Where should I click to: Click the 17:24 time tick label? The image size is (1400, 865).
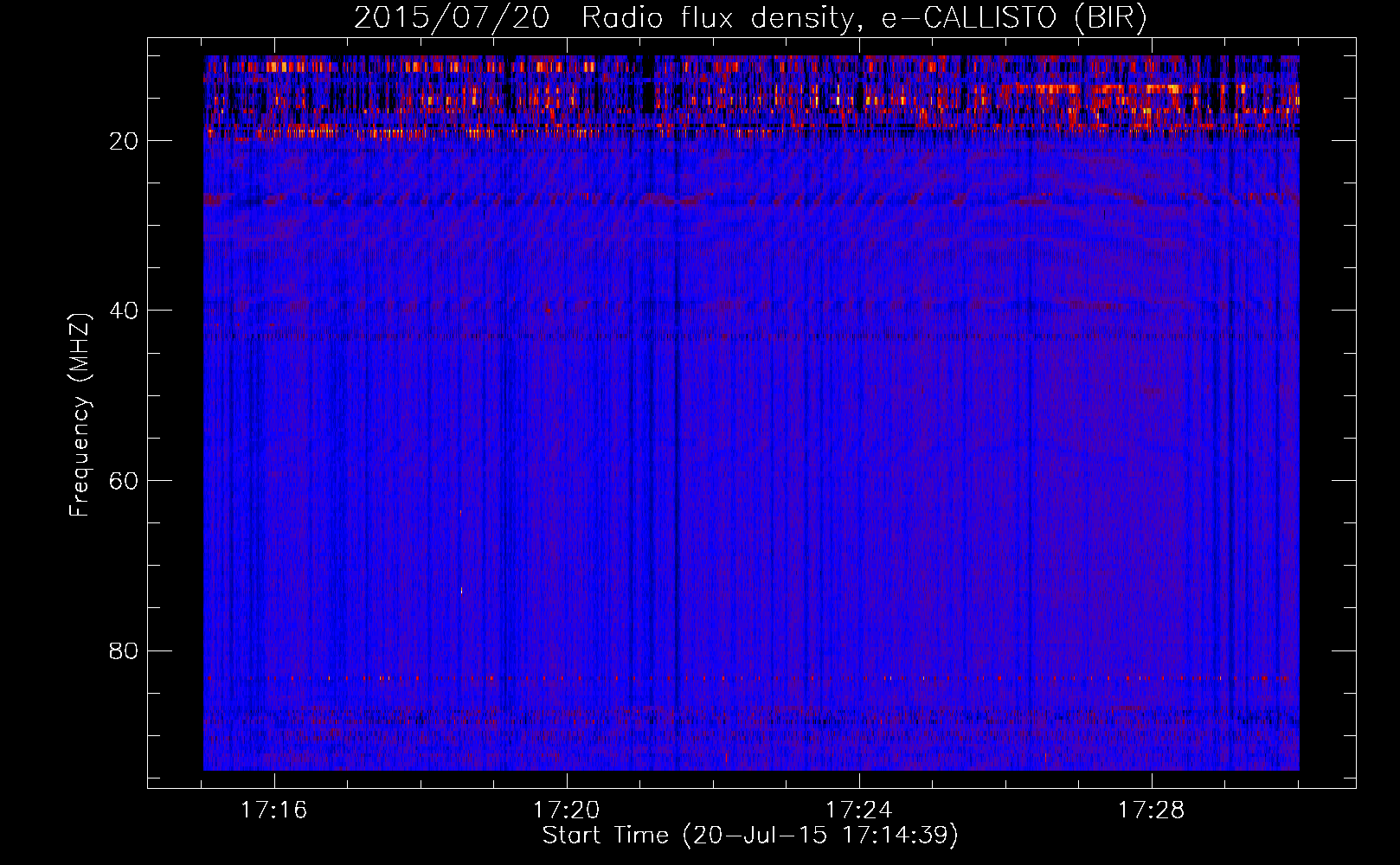tap(859, 810)
